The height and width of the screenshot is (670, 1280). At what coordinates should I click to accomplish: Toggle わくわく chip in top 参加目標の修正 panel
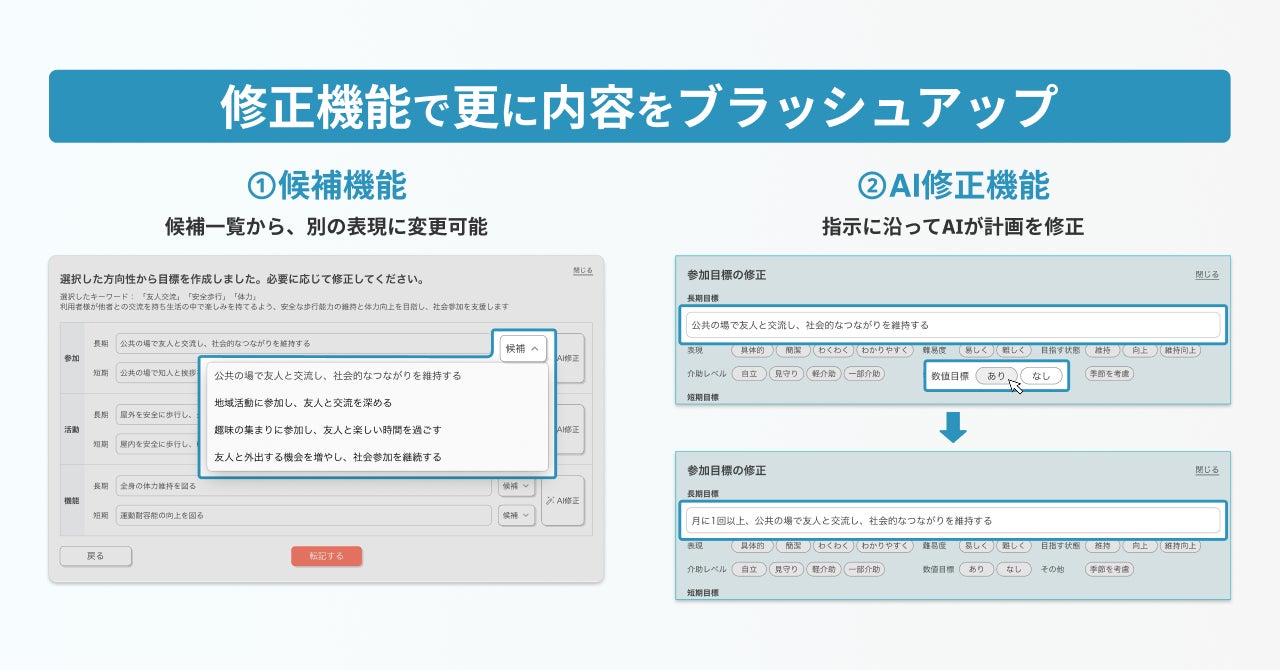(x=833, y=351)
